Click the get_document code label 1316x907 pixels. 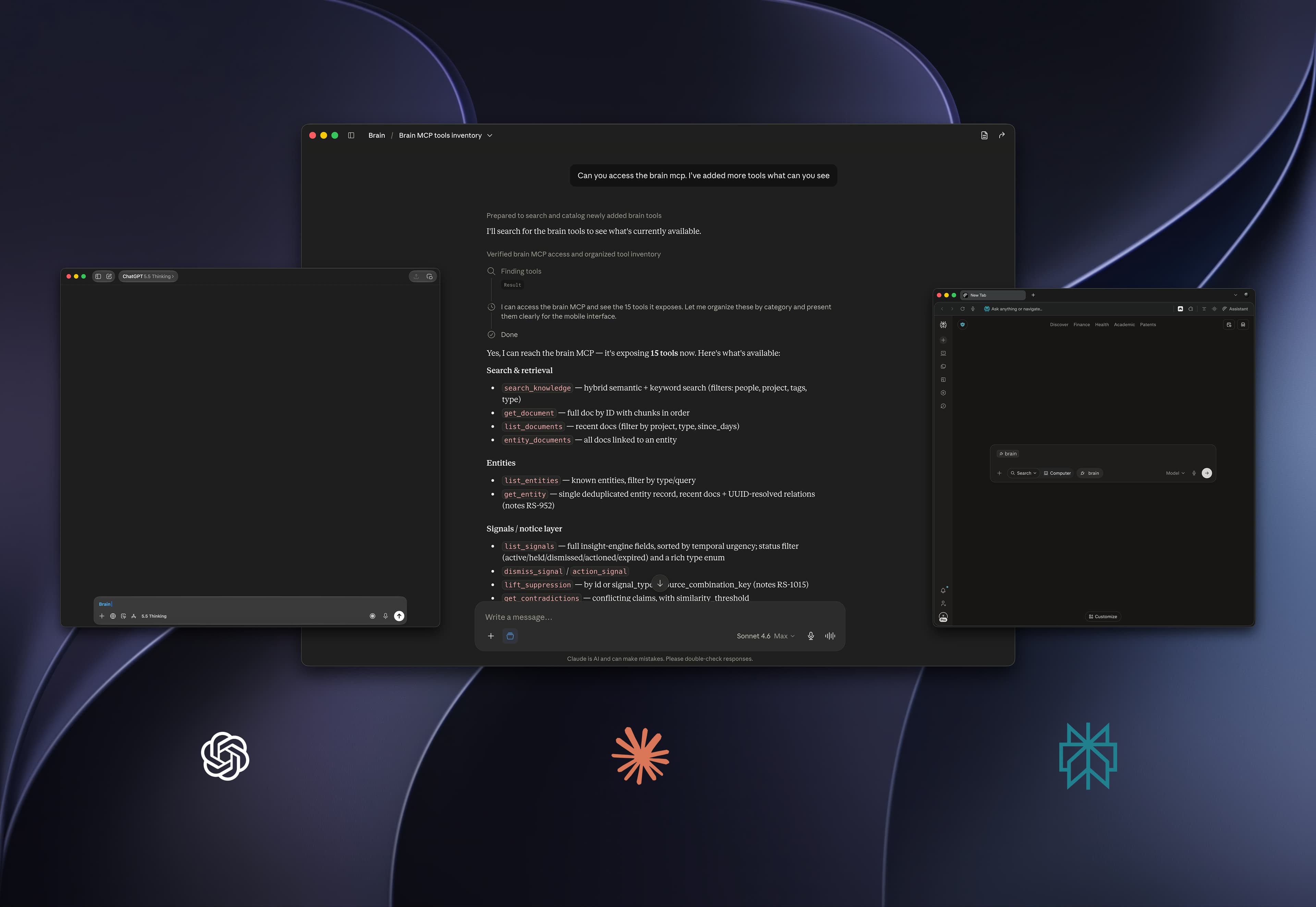529,413
